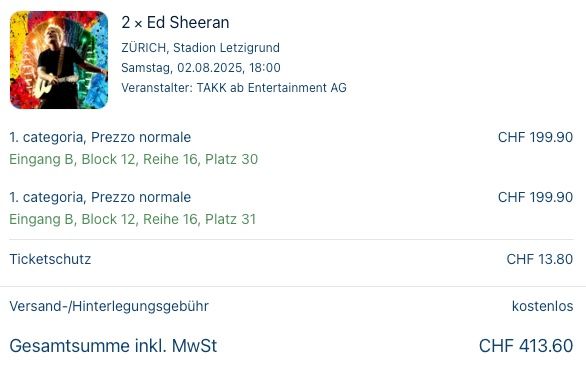The image size is (586, 375).
Task: Select 'Versand-/Hinterlegungsgebühr' label
Action: [109, 306]
